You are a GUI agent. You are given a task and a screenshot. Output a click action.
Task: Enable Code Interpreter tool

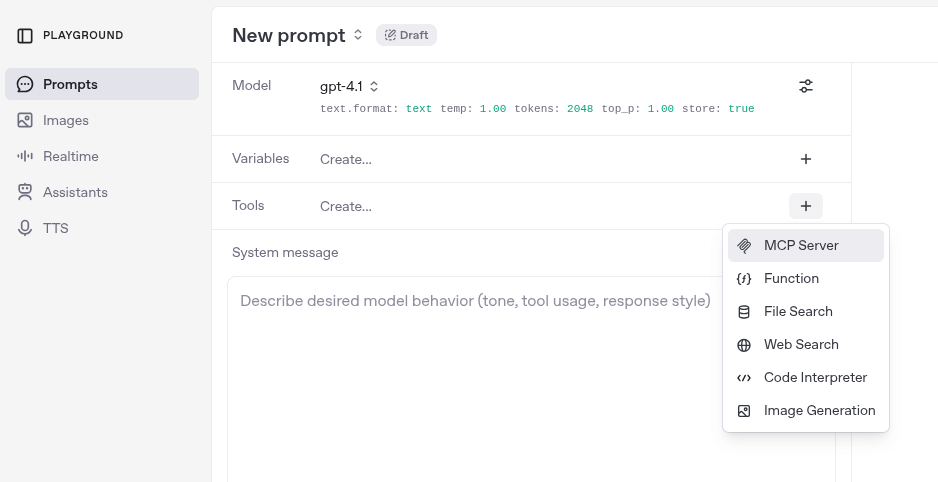click(x=814, y=378)
